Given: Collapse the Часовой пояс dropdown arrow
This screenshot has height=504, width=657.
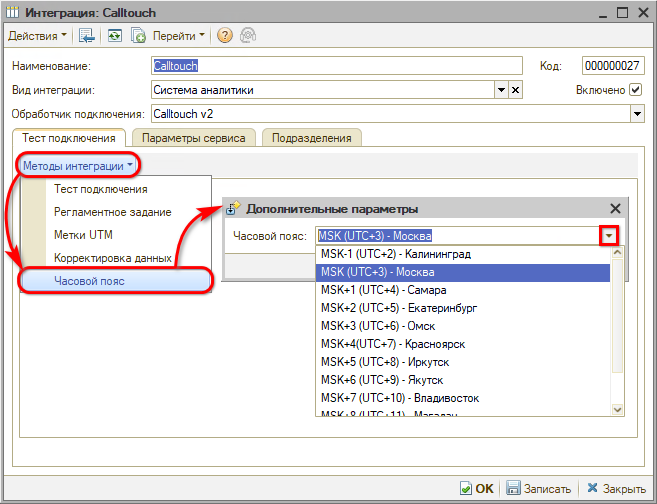Looking at the screenshot, I should tap(609, 236).
